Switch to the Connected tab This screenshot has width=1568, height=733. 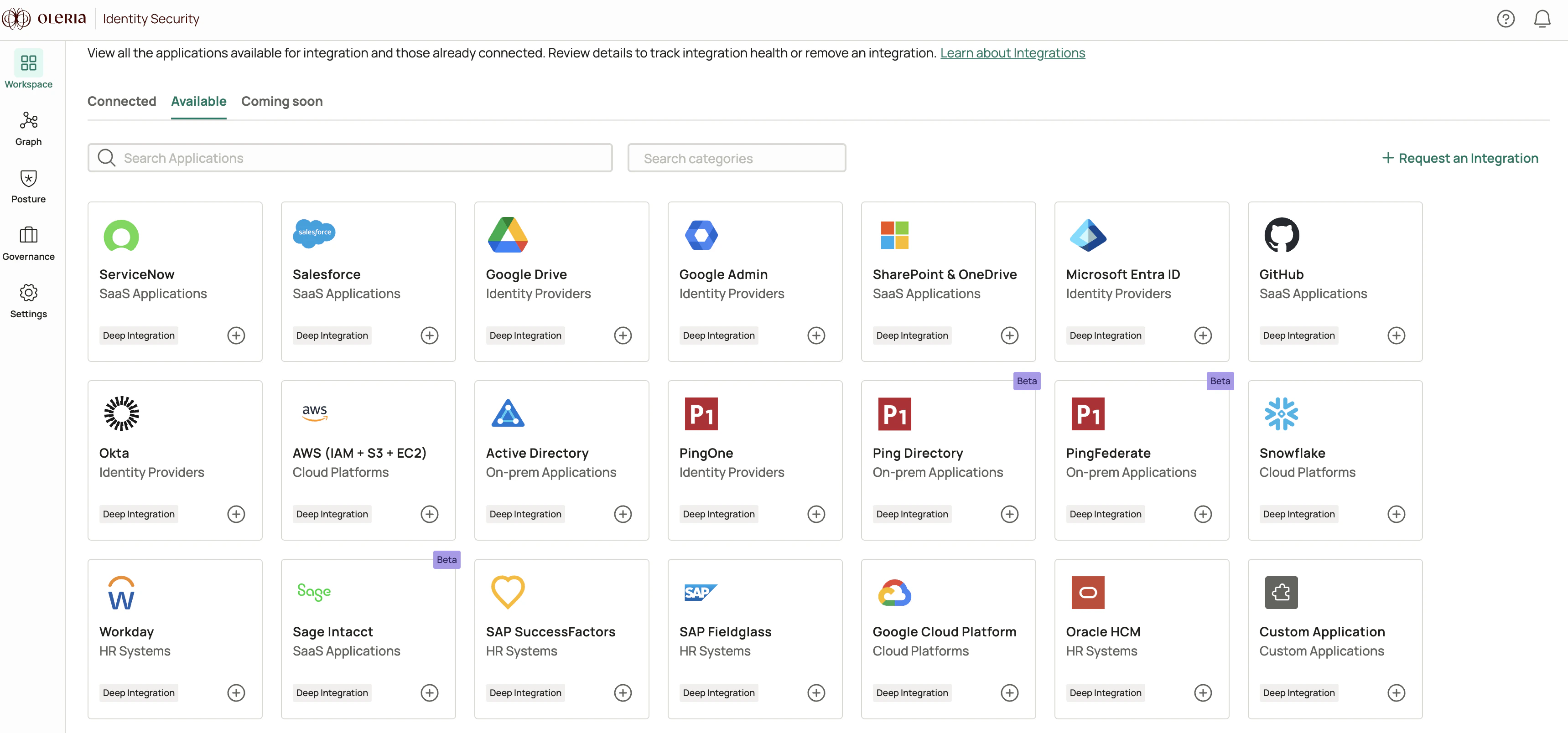[122, 101]
